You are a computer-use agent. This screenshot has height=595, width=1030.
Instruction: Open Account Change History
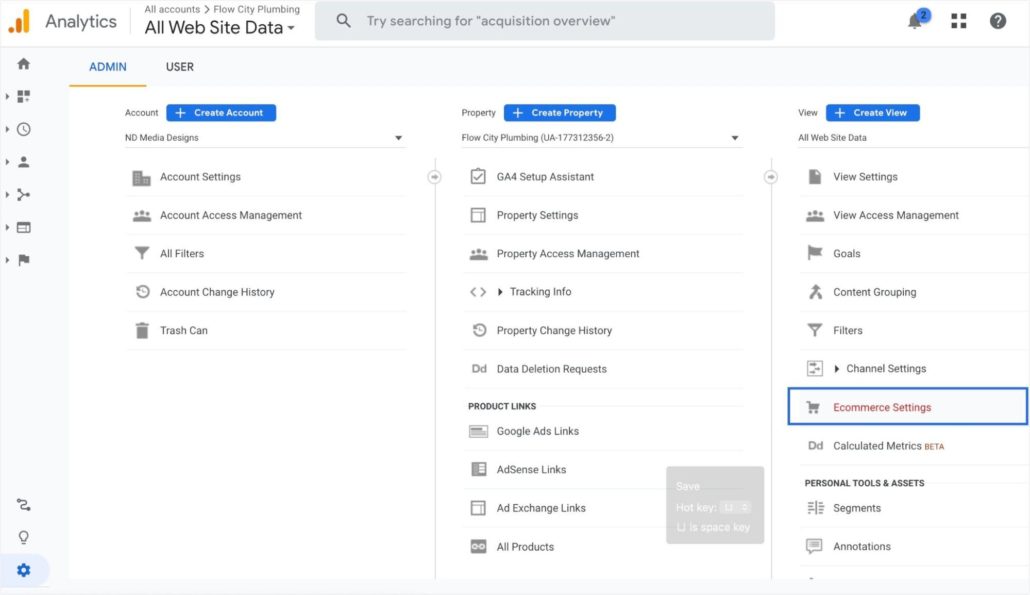tap(217, 292)
